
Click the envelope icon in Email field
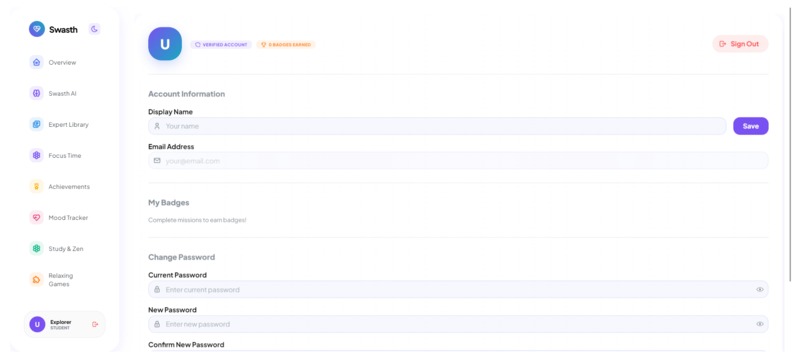click(x=157, y=160)
